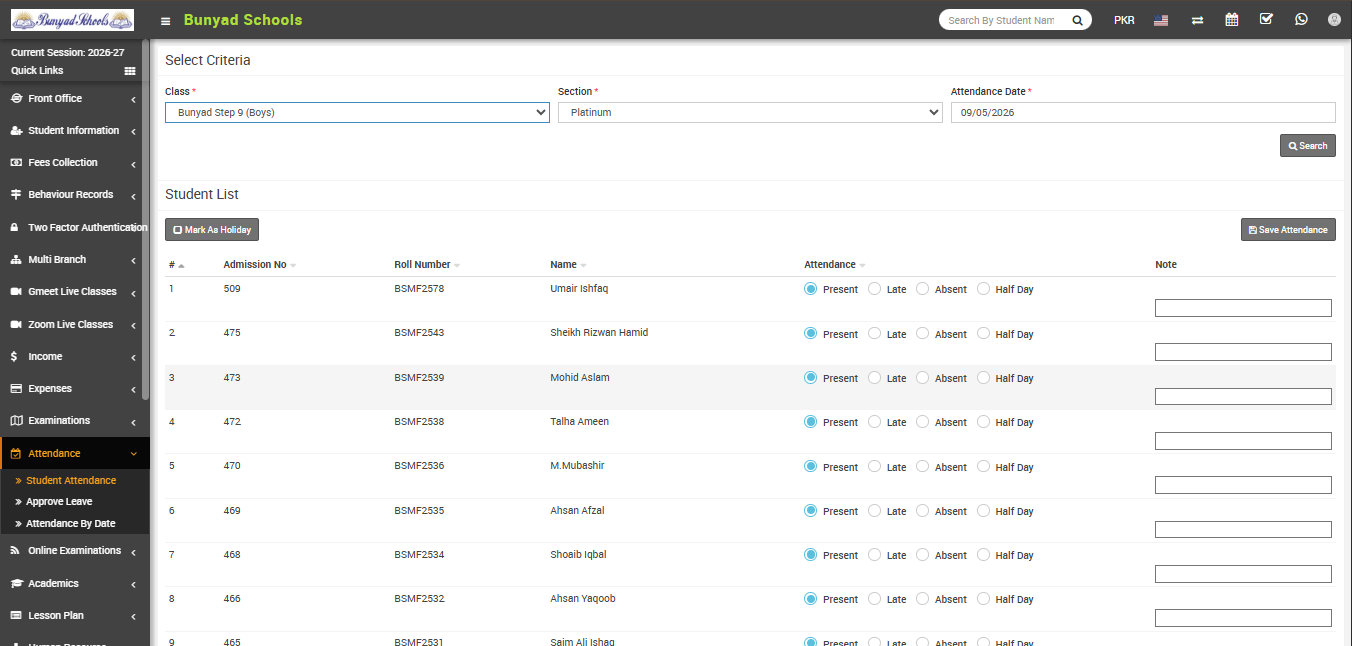This screenshot has height=646, width=1352.
Task: Mark Umair Ishfaq as Absent
Action: (x=922, y=289)
